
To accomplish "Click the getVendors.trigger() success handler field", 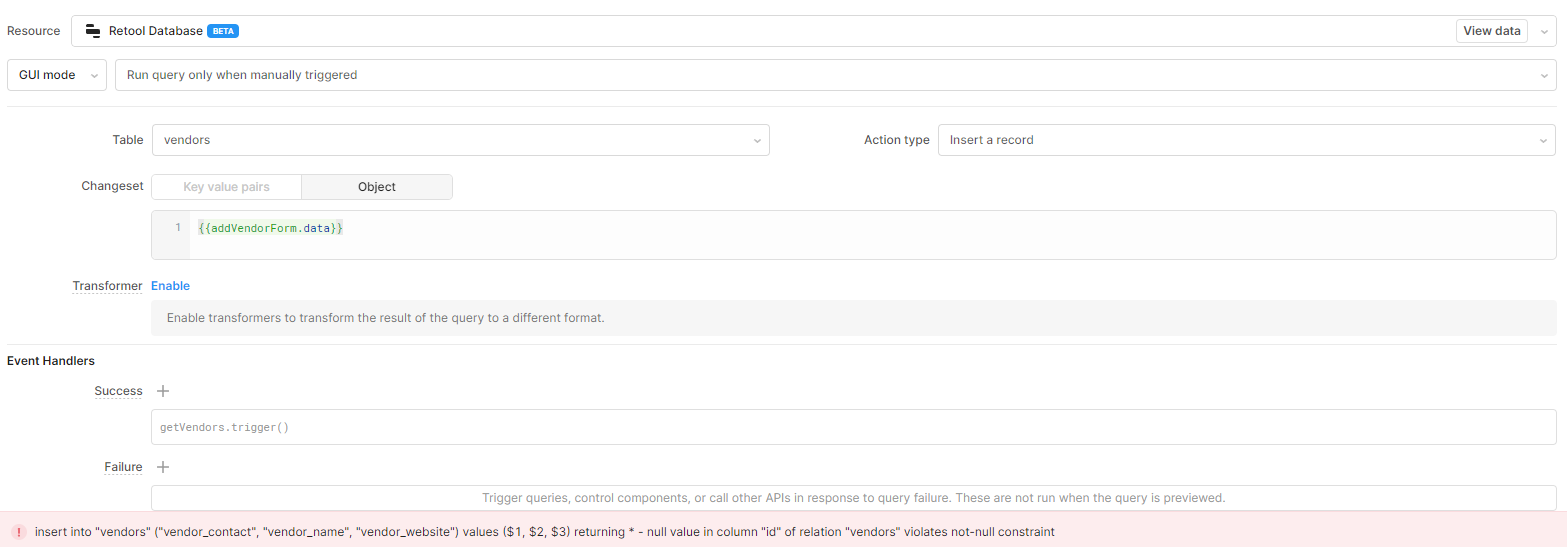I will (852, 427).
